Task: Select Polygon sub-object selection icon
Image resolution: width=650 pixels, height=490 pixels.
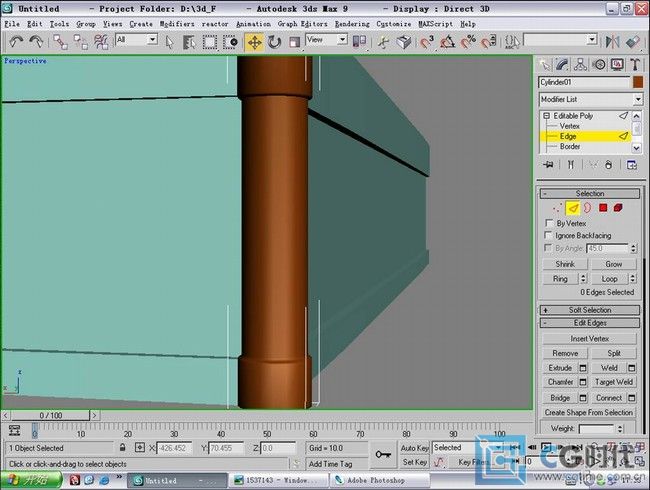Action: click(603, 208)
